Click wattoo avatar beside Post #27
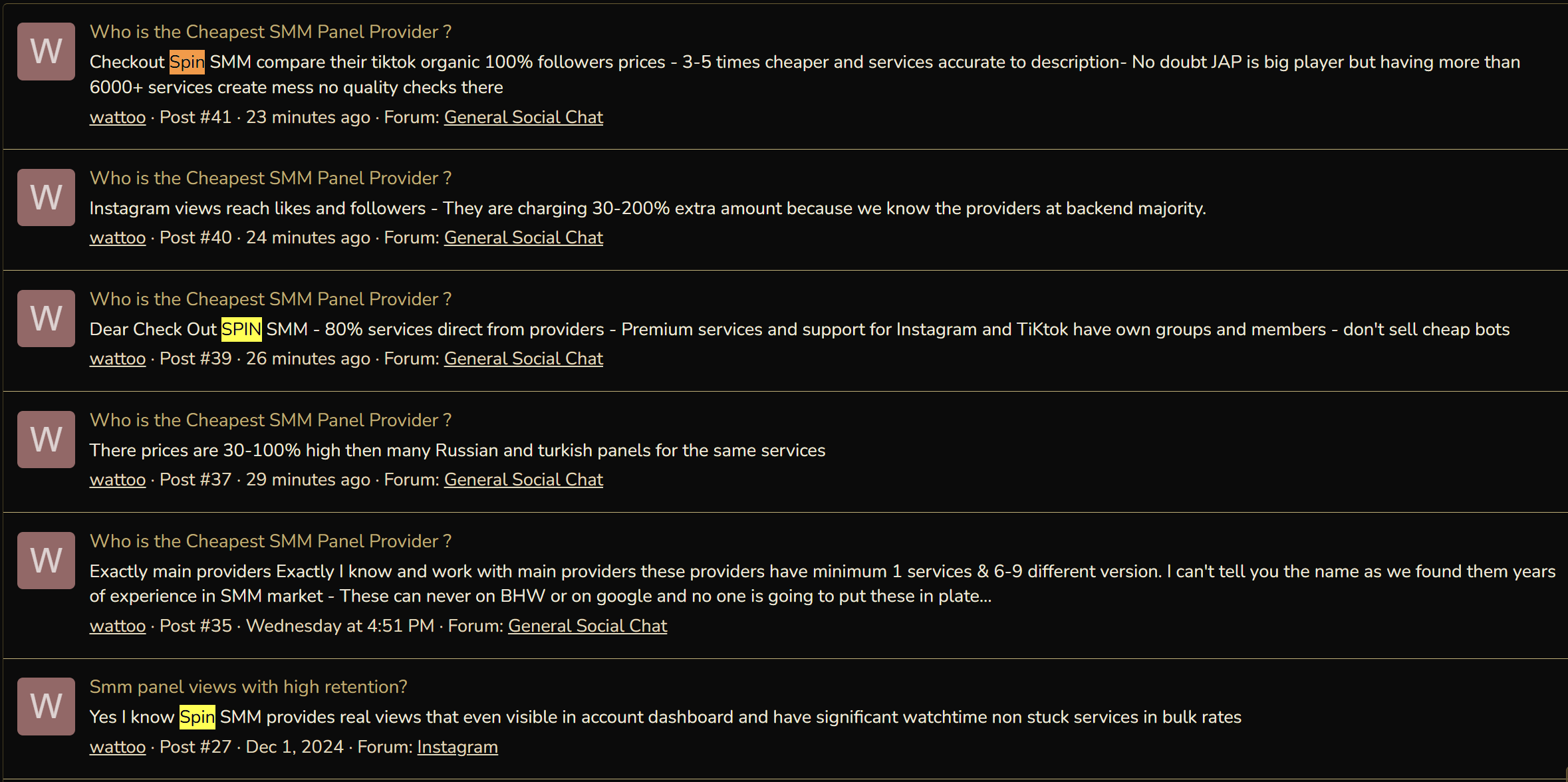The width and height of the screenshot is (1568, 782). coord(46,706)
